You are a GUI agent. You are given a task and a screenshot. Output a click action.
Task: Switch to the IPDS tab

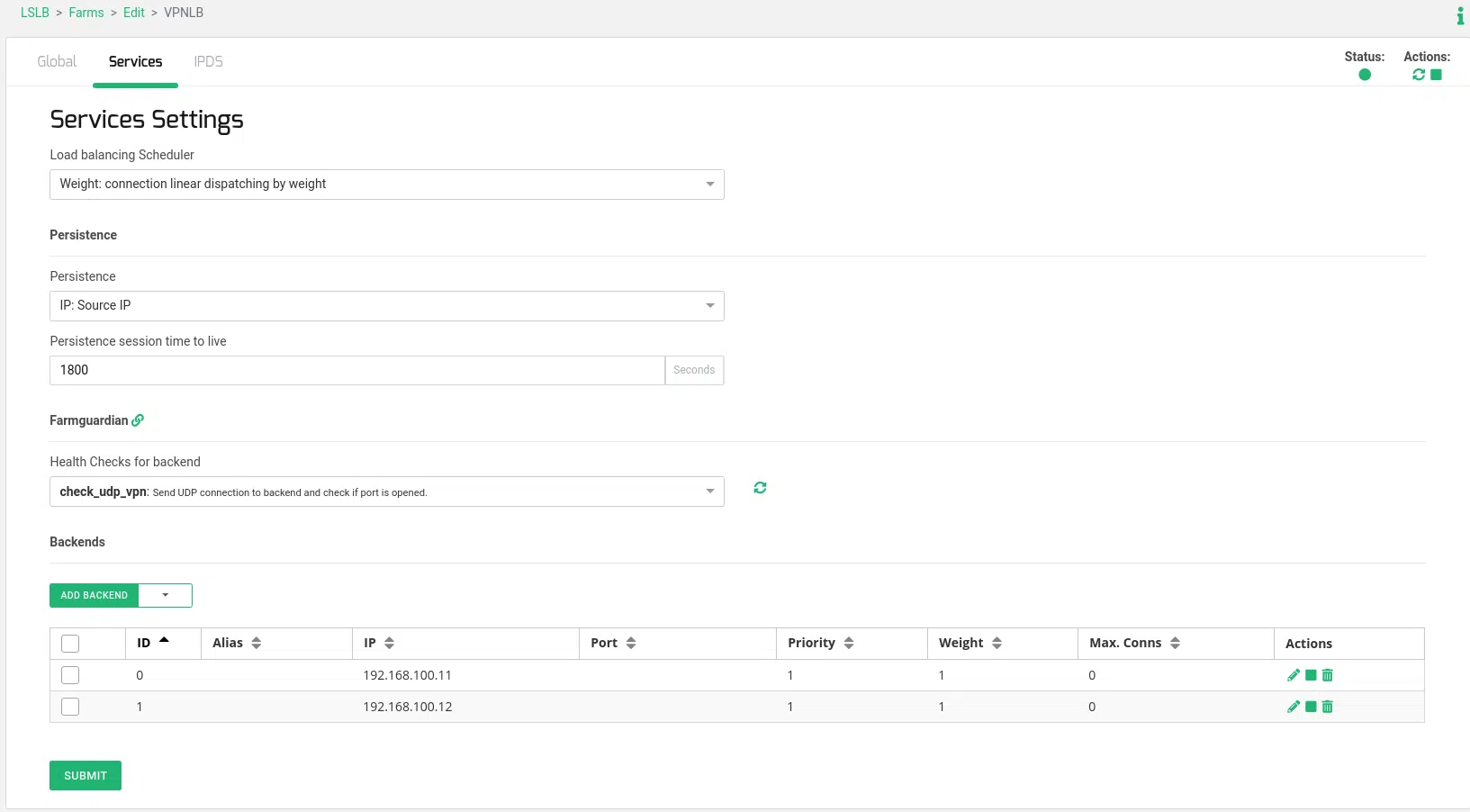(x=208, y=61)
